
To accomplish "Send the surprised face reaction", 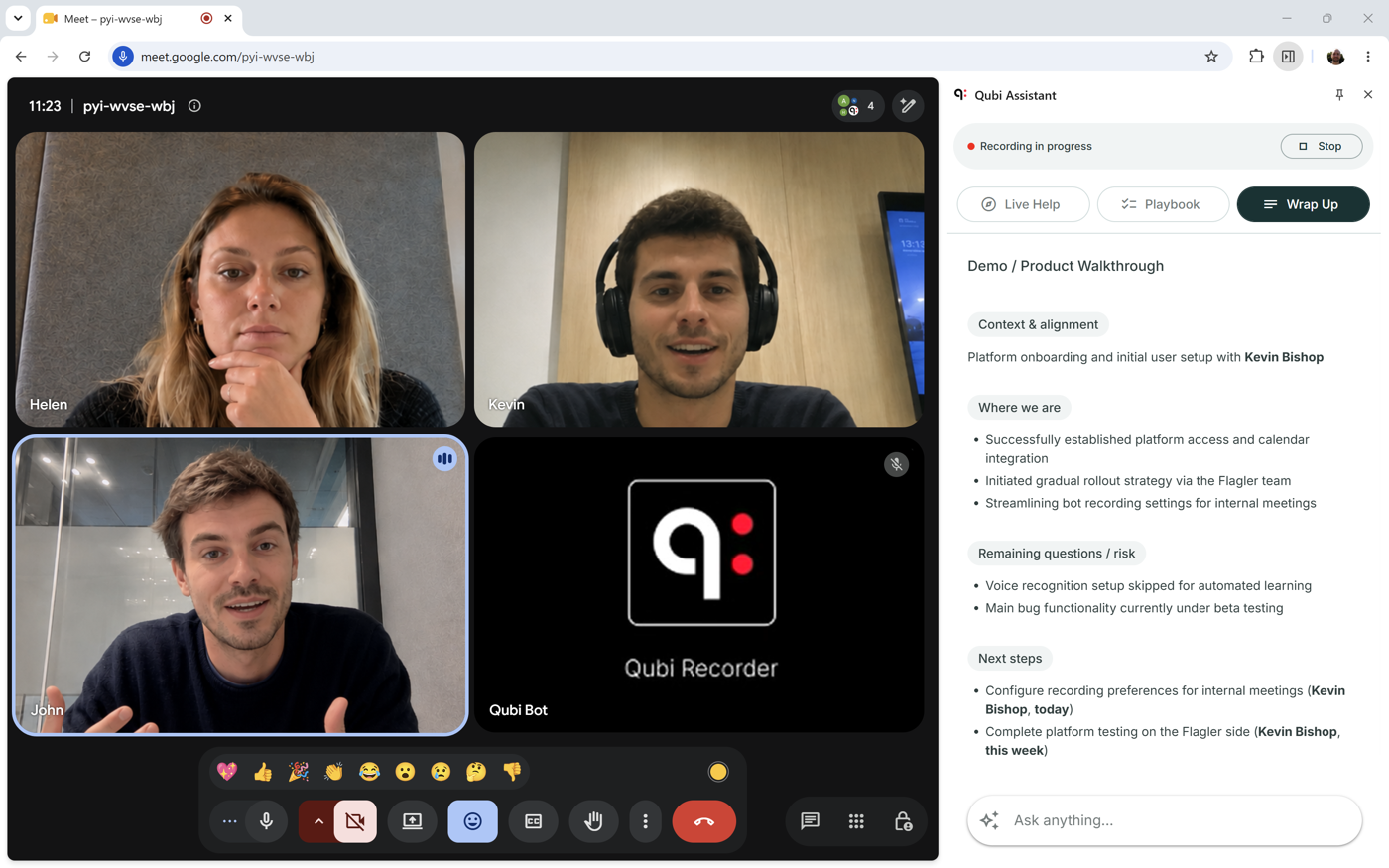I will 405,772.
